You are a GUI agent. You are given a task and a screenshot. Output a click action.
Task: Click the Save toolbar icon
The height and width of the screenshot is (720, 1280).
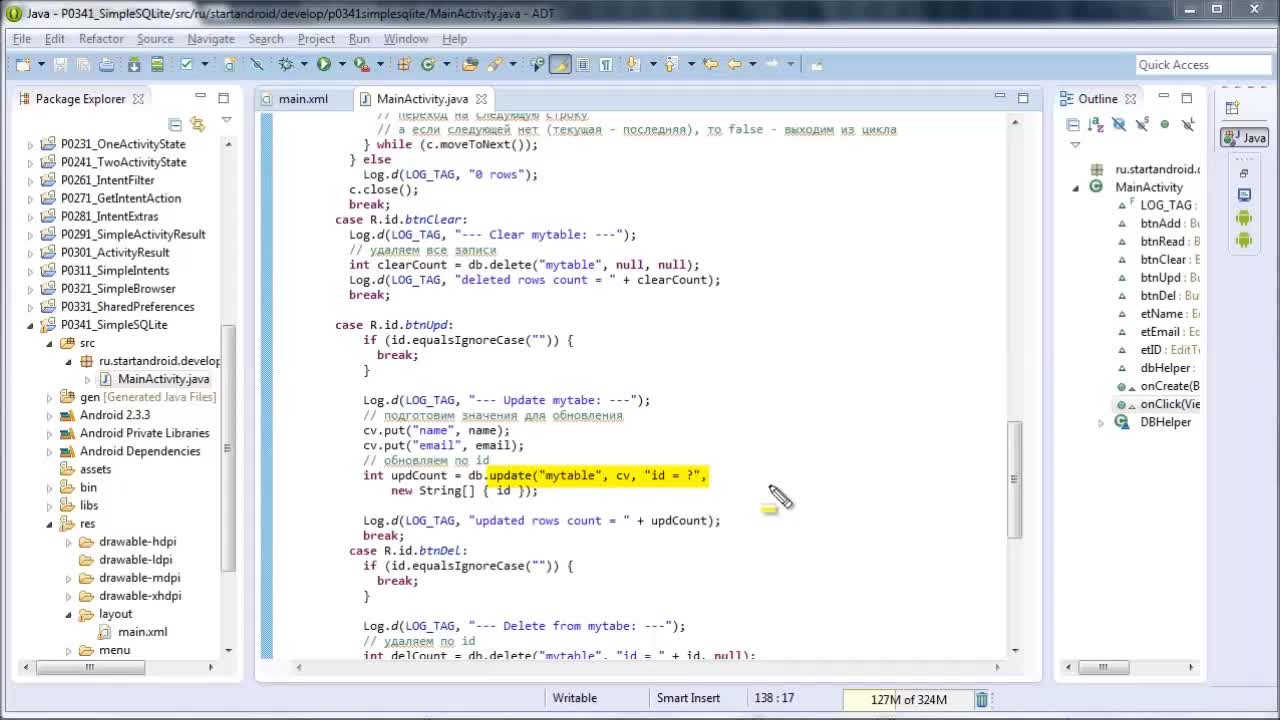point(60,65)
